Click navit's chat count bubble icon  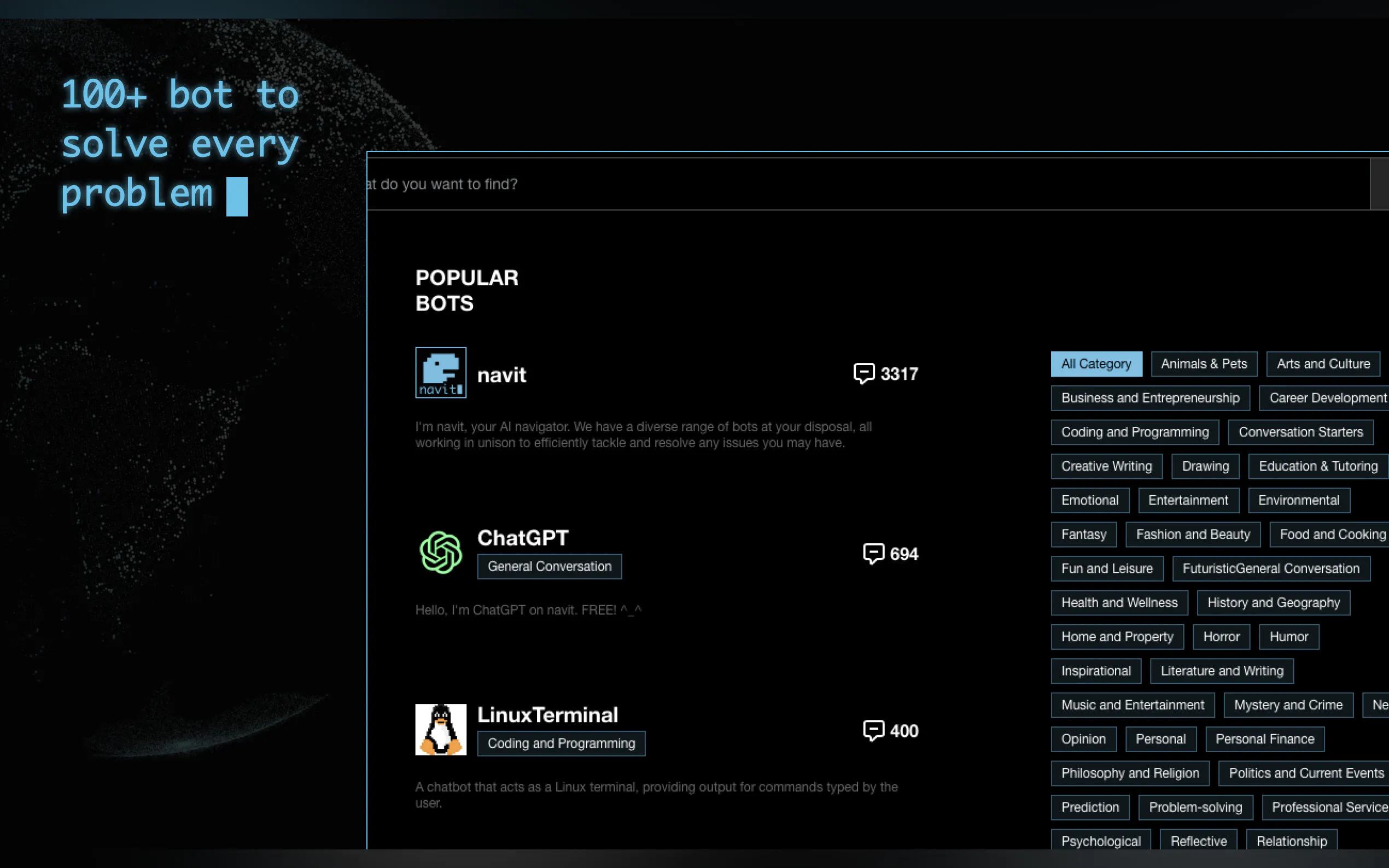(863, 374)
